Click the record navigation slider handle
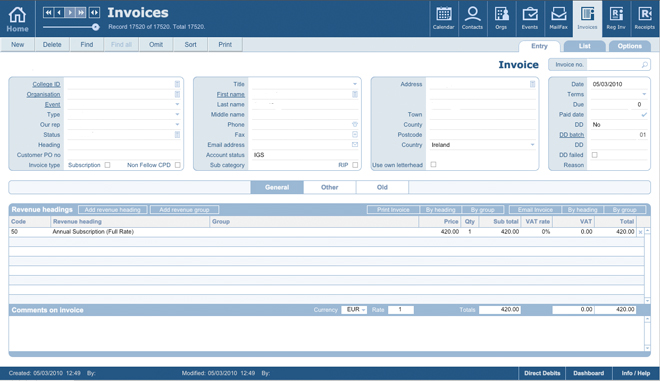The image size is (660, 381). (96, 27)
